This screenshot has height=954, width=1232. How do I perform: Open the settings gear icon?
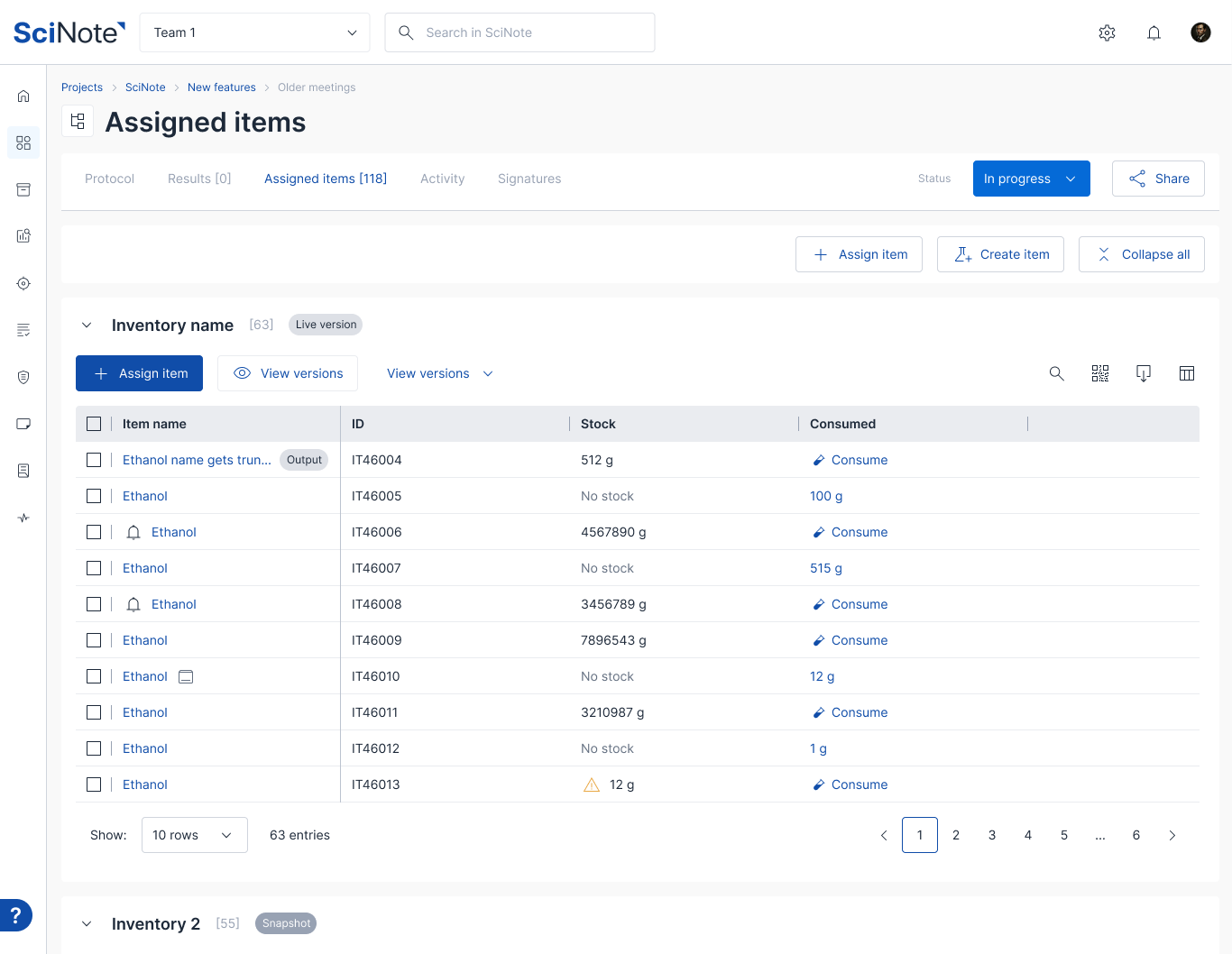click(x=1108, y=32)
